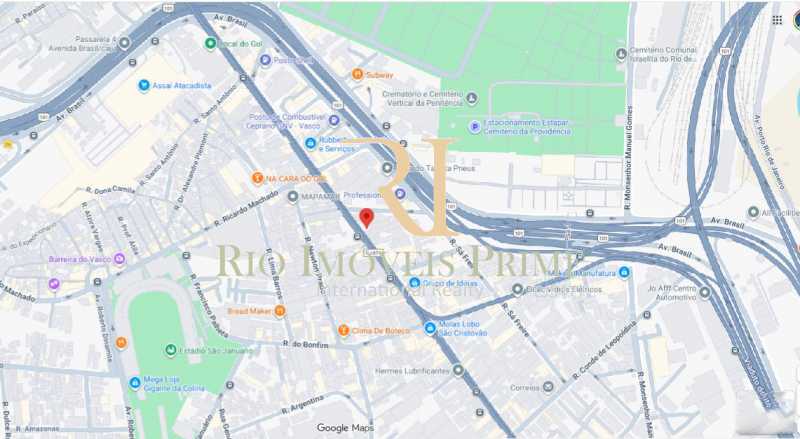Click the Crematório e Cemitério Vertical marker

pyautogui.click(x=472, y=98)
